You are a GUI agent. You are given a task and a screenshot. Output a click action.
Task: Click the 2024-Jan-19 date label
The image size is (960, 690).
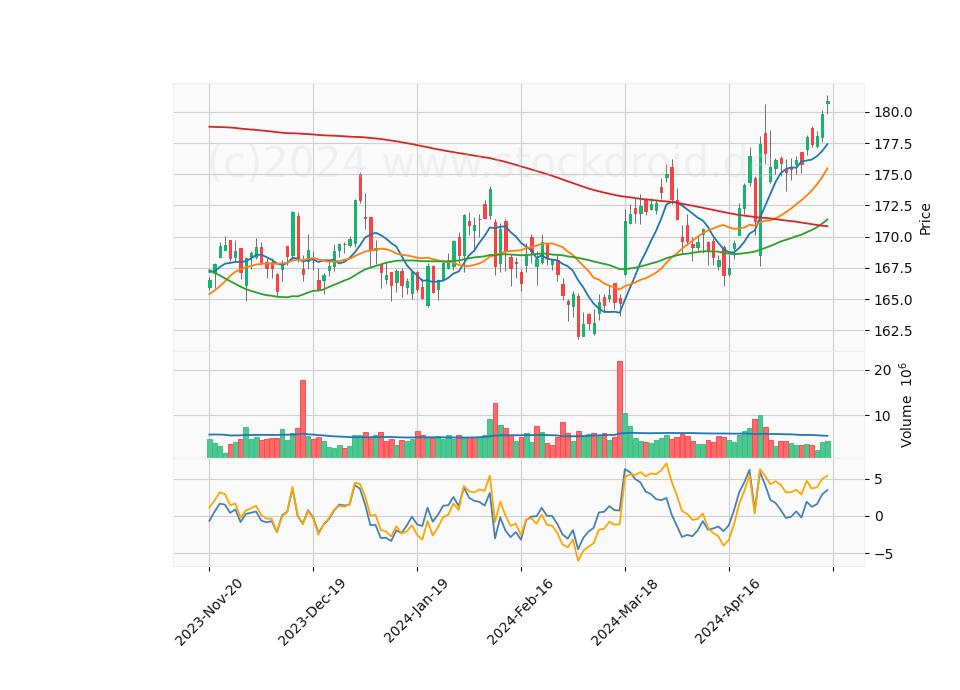pyautogui.click(x=416, y=612)
